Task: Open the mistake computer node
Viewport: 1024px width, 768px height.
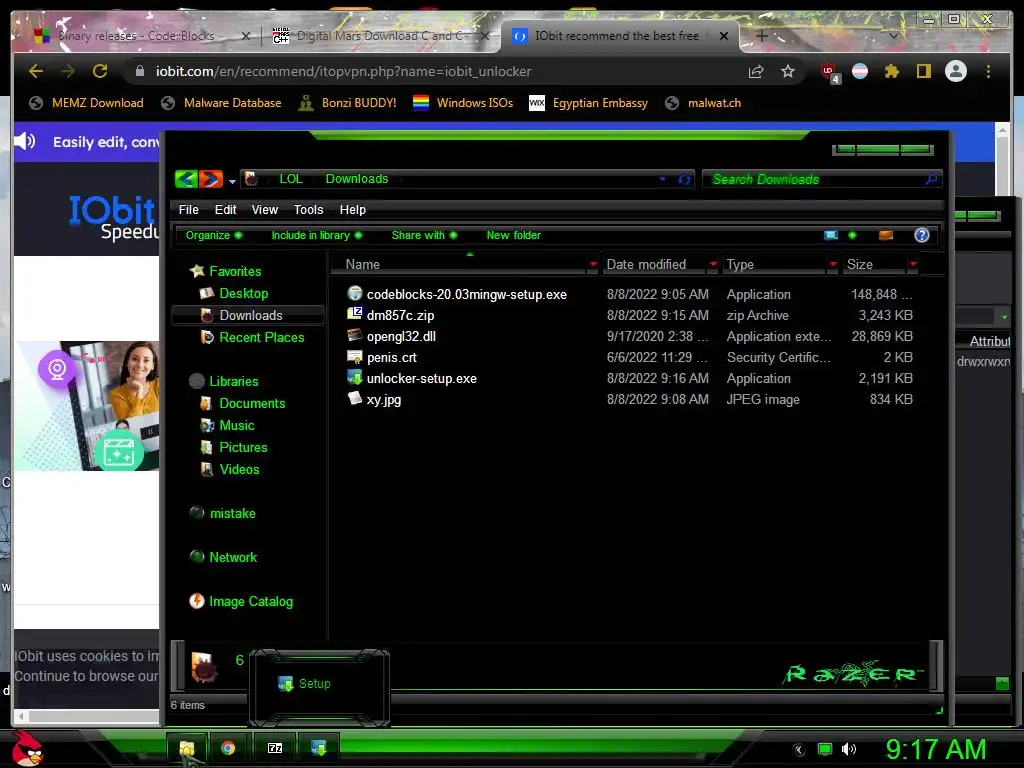Action: 232,513
